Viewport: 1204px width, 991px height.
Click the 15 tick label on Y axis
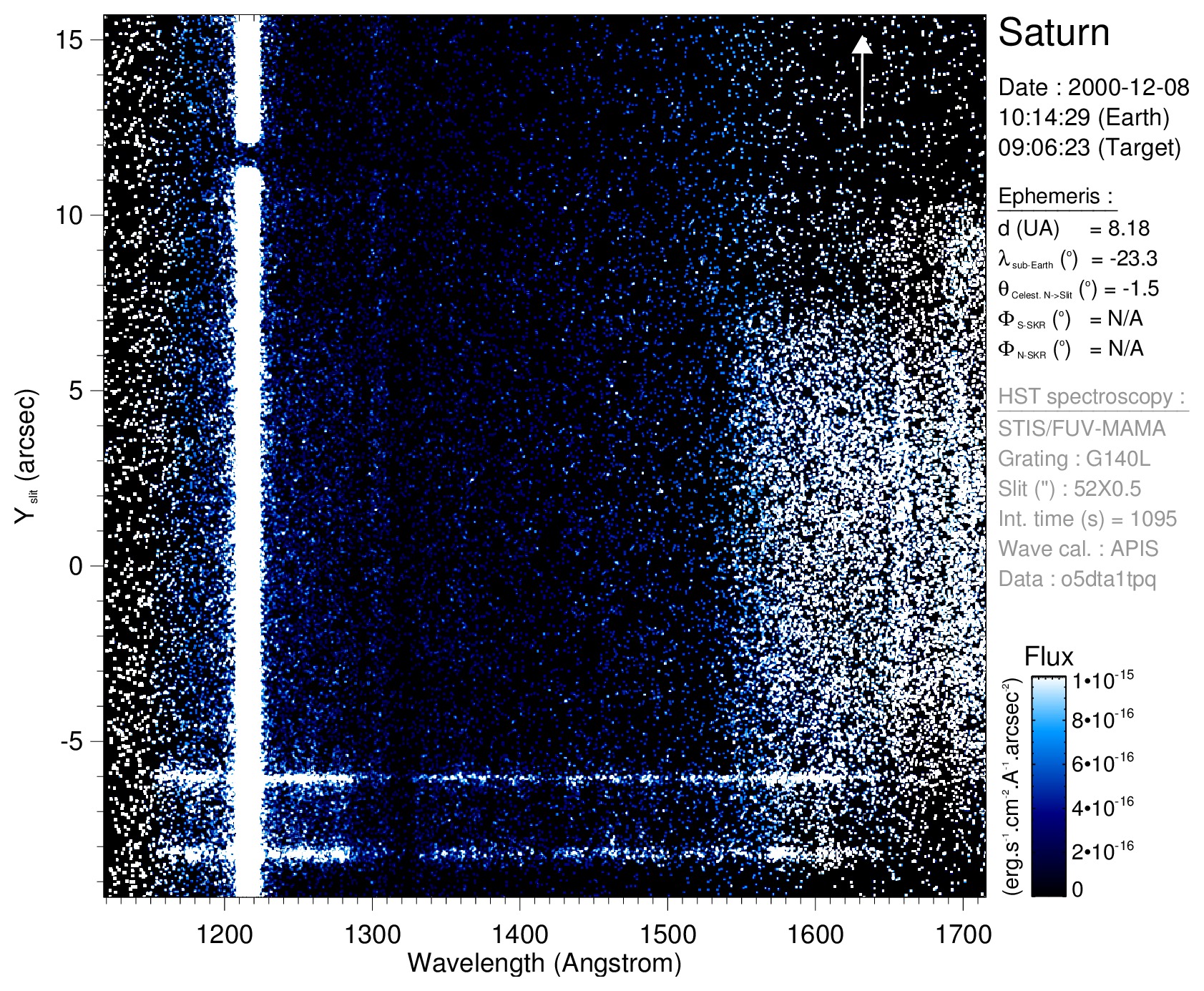[69, 40]
